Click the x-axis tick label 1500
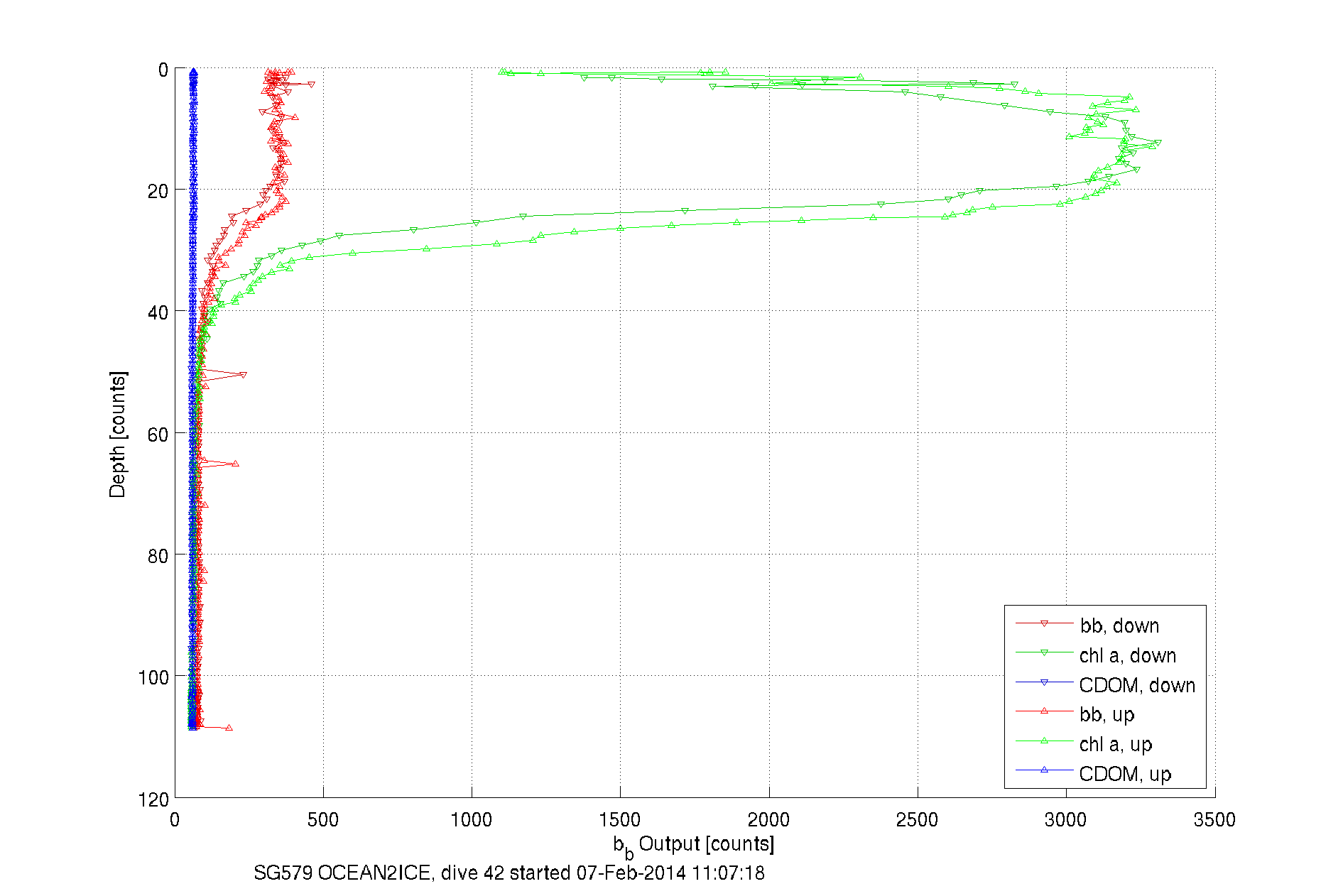 coord(620,820)
